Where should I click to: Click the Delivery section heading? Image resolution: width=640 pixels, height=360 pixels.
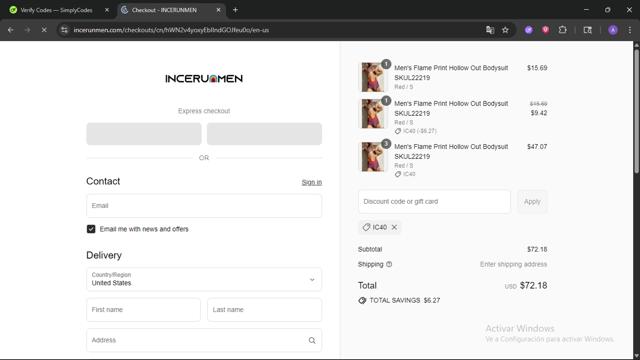coord(104,255)
